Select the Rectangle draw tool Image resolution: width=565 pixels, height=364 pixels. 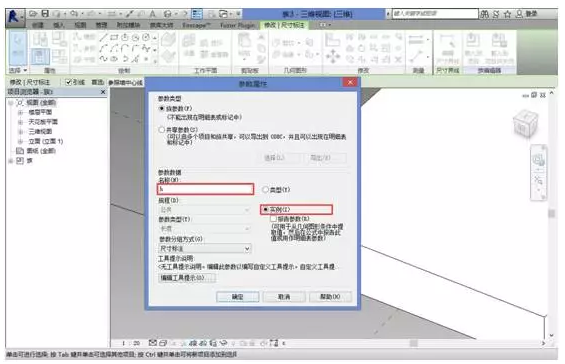[x=114, y=37]
